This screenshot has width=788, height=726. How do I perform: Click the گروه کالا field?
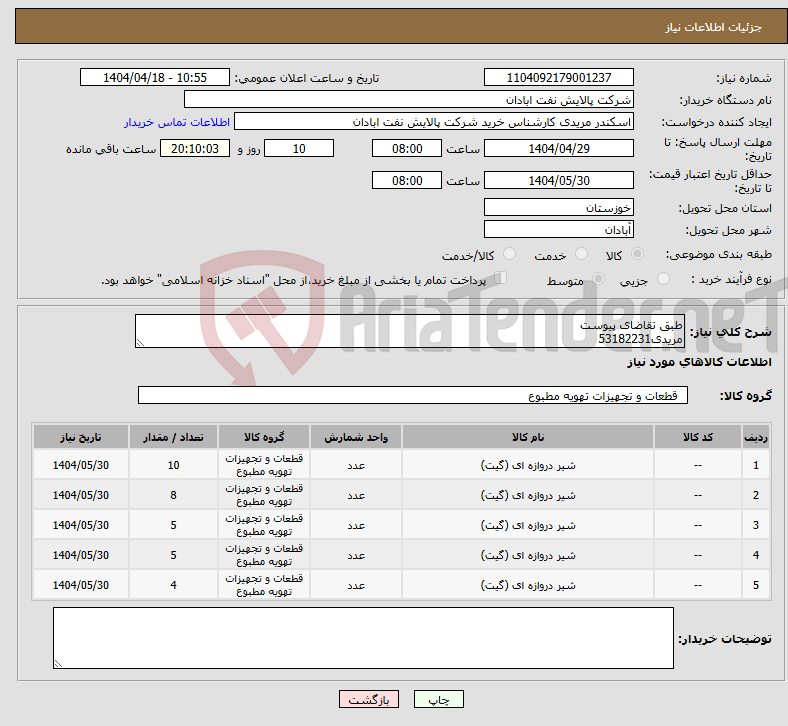pyautogui.click(x=413, y=395)
